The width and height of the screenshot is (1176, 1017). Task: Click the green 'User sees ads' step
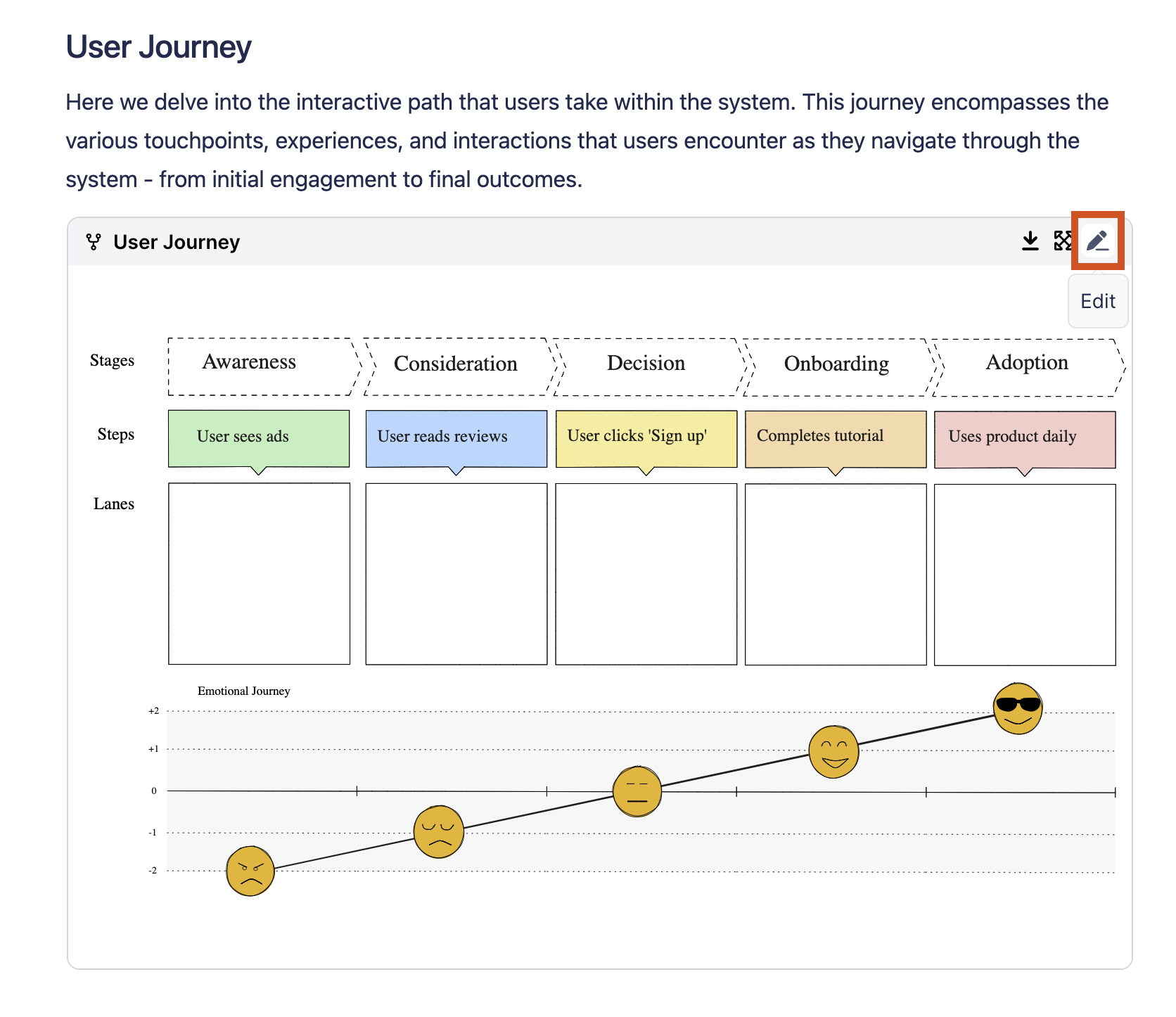tap(258, 438)
